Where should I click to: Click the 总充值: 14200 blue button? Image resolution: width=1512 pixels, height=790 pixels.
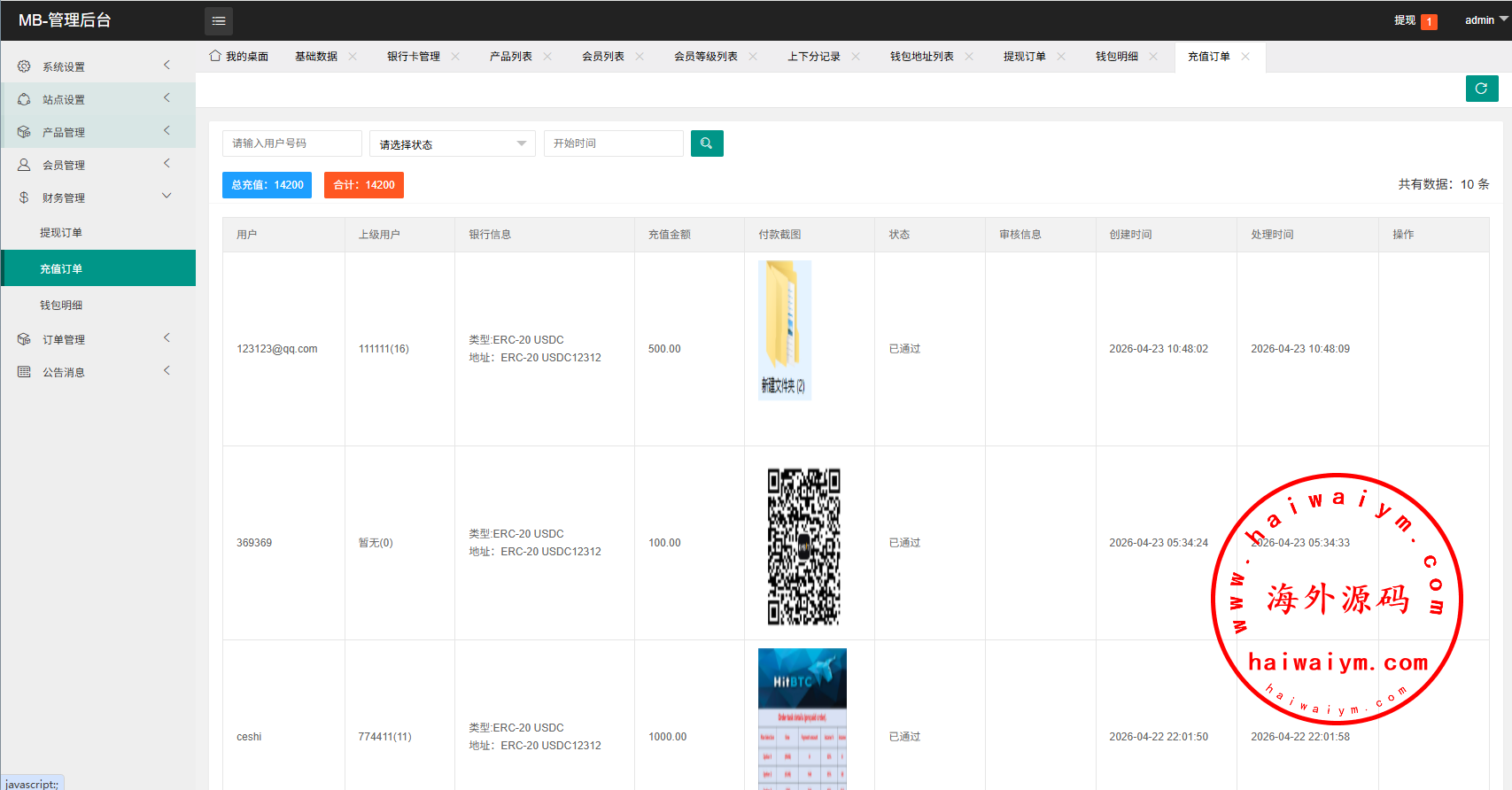[267, 185]
